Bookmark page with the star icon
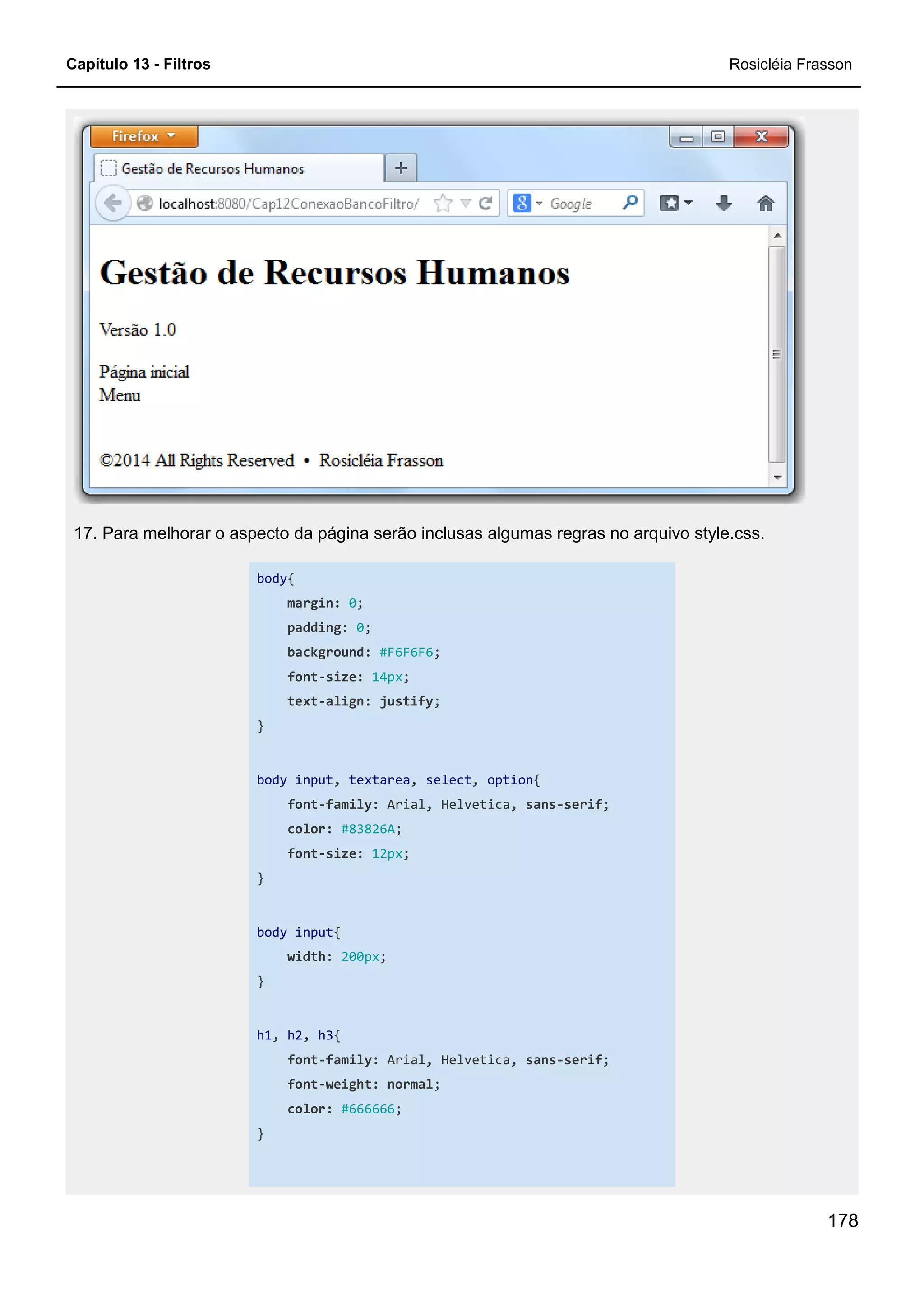Image resolution: width=924 pixels, height=1308 pixels. click(x=442, y=204)
